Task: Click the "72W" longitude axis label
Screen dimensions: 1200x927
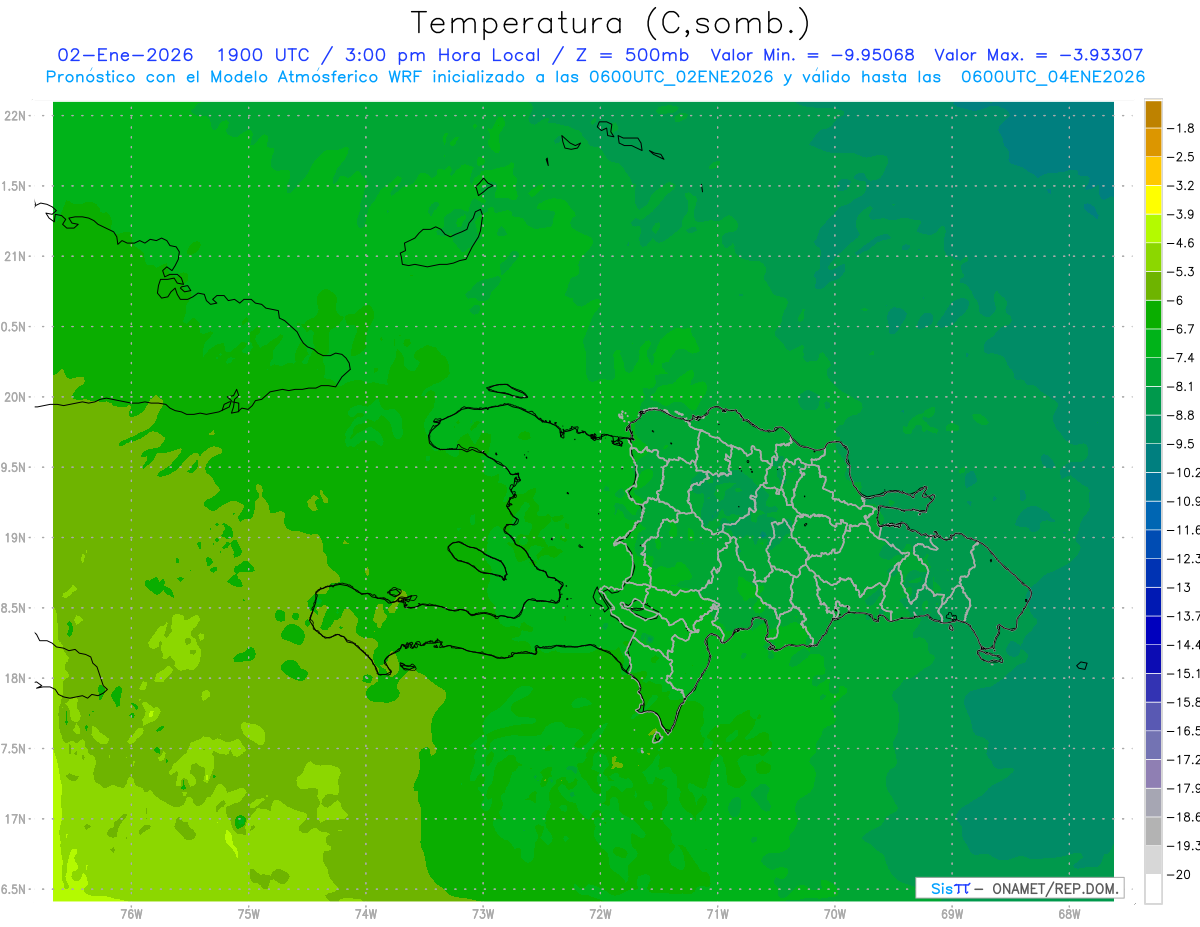Action: (600, 914)
